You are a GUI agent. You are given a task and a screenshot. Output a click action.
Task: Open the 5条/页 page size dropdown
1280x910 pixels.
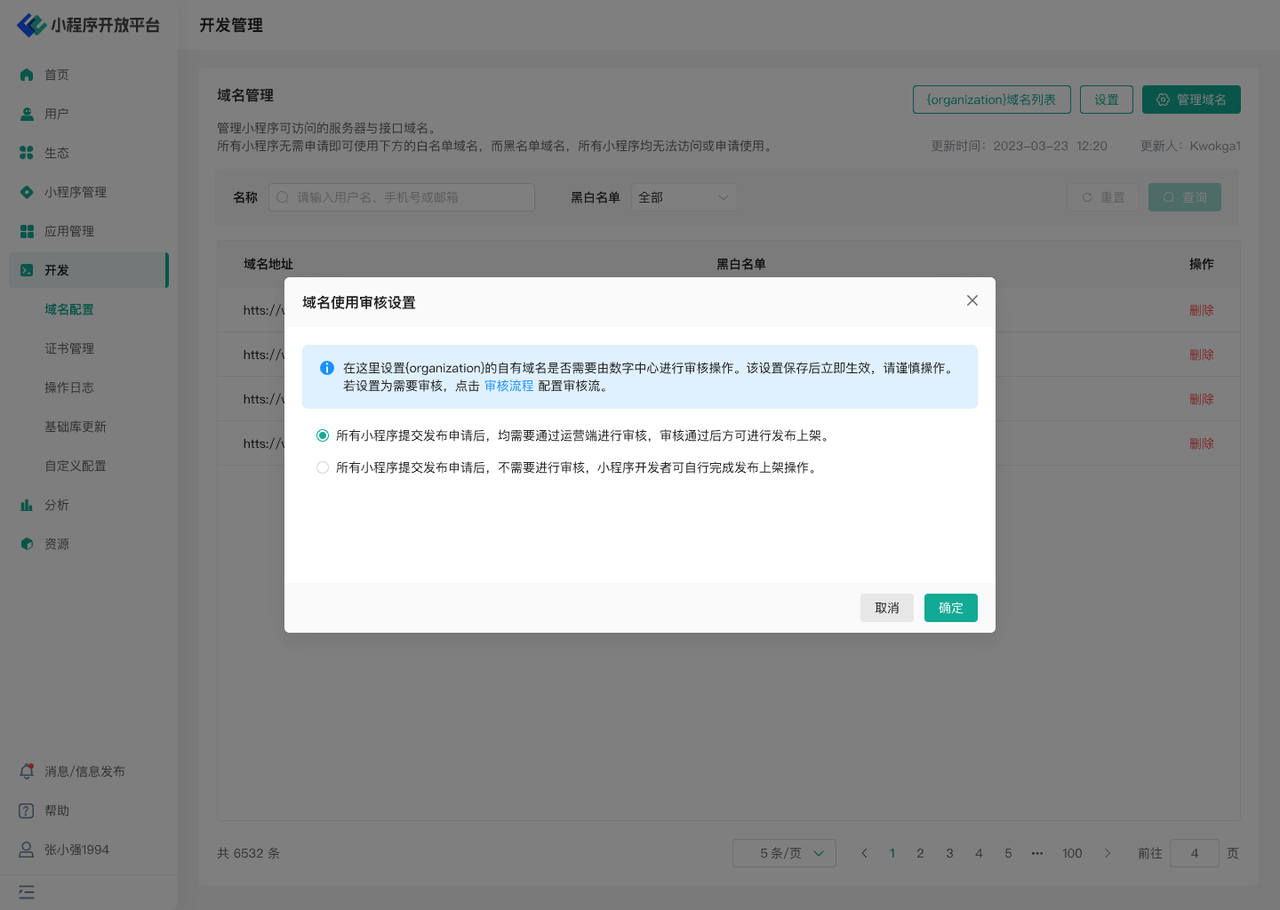[x=784, y=853]
